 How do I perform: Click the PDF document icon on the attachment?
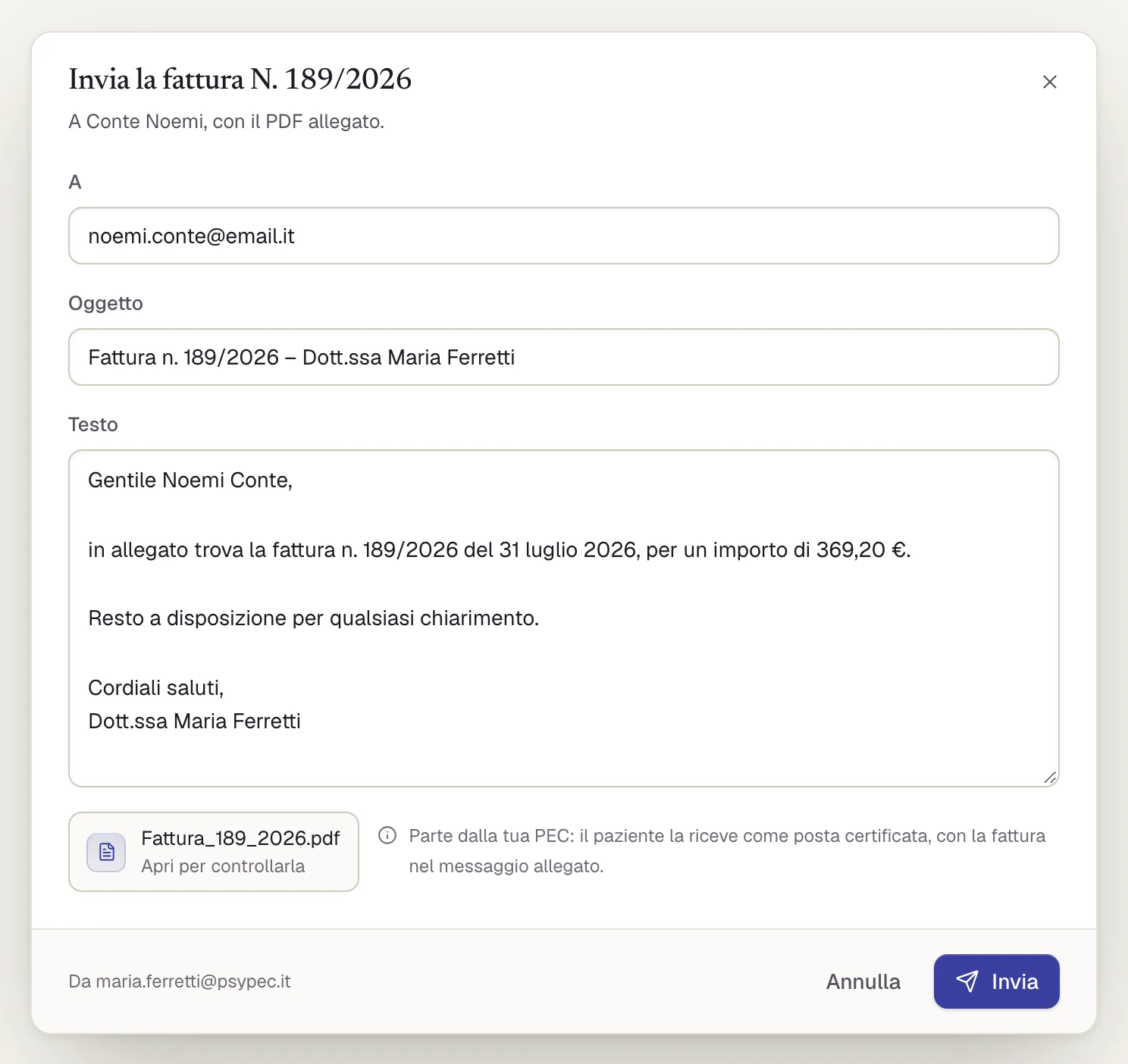pos(106,852)
